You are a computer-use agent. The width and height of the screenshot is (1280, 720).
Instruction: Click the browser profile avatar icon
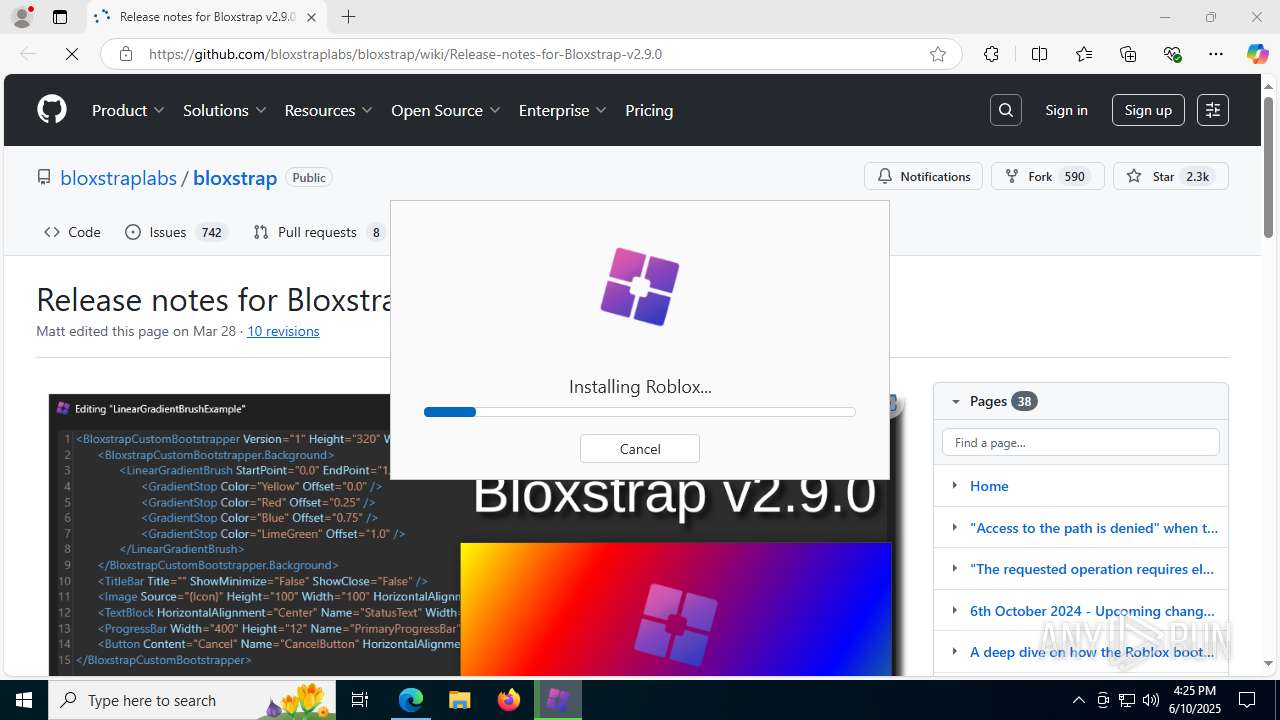point(21,17)
